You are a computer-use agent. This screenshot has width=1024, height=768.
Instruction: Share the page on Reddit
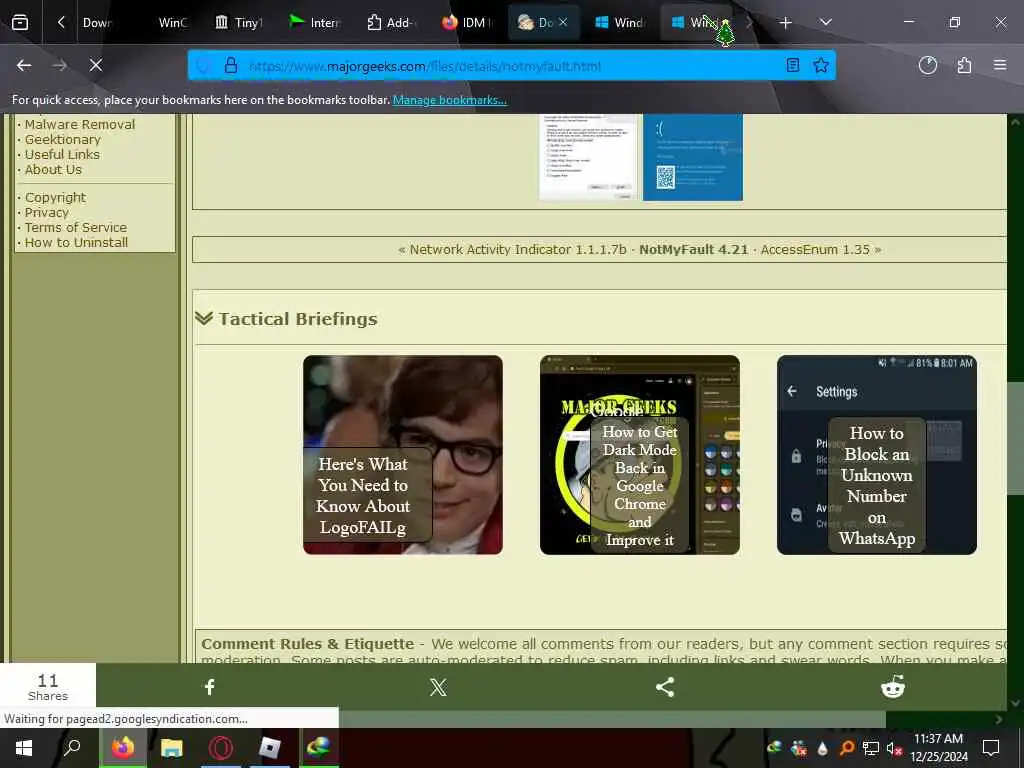(x=893, y=686)
